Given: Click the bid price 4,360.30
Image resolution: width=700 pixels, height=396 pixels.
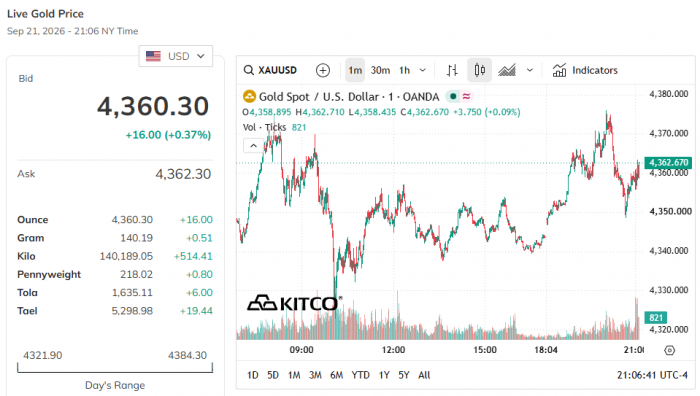Looking at the screenshot, I should click(x=153, y=106).
